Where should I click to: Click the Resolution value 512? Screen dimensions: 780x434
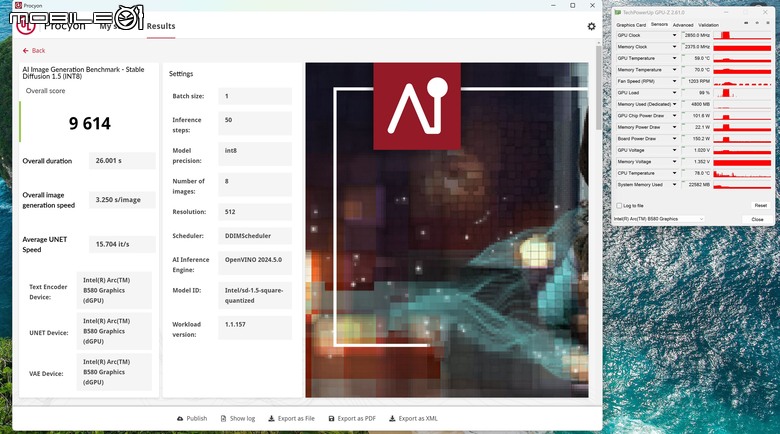coord(255,212)
